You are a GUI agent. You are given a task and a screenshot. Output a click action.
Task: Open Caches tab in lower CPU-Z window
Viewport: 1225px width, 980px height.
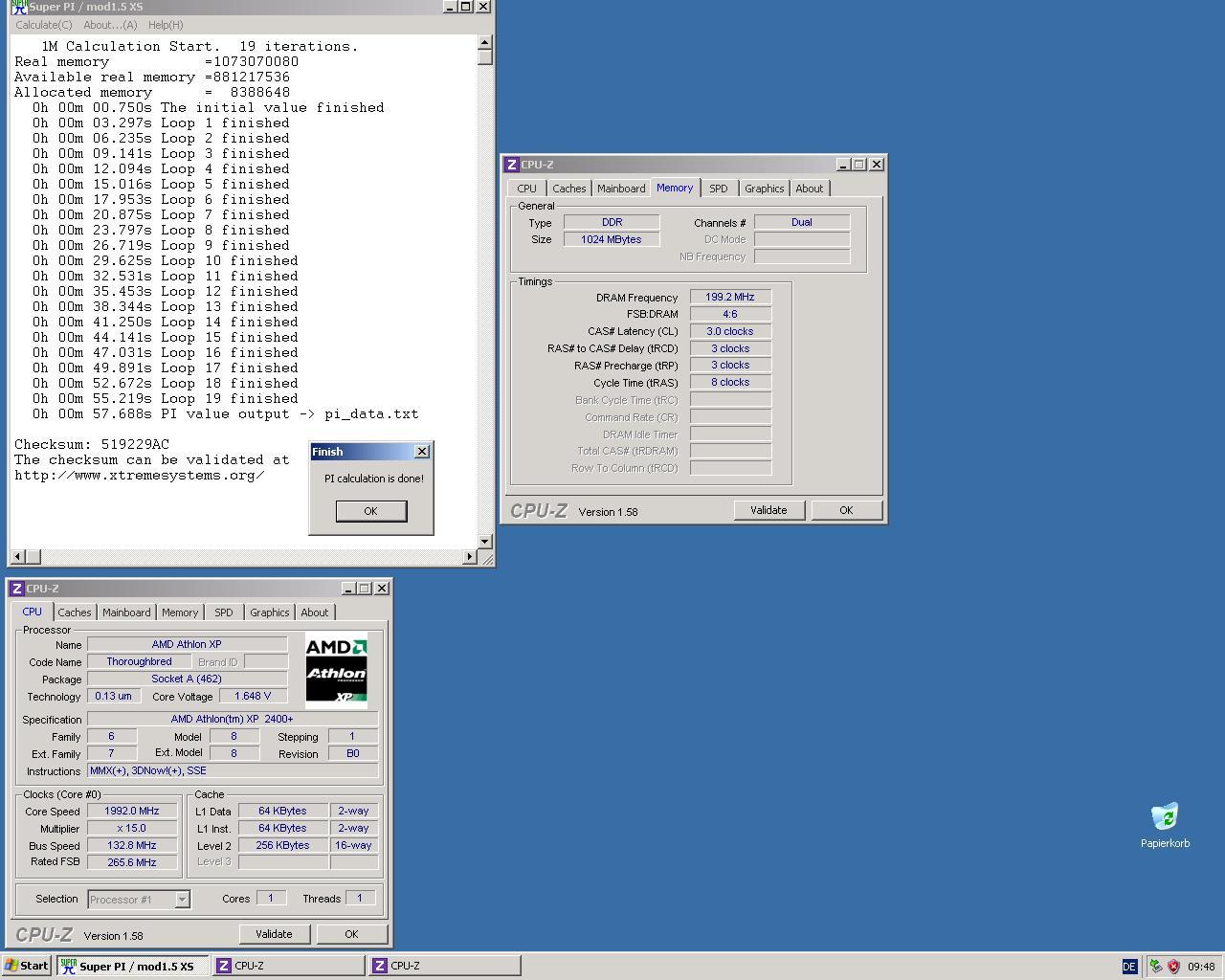[75, 612]
